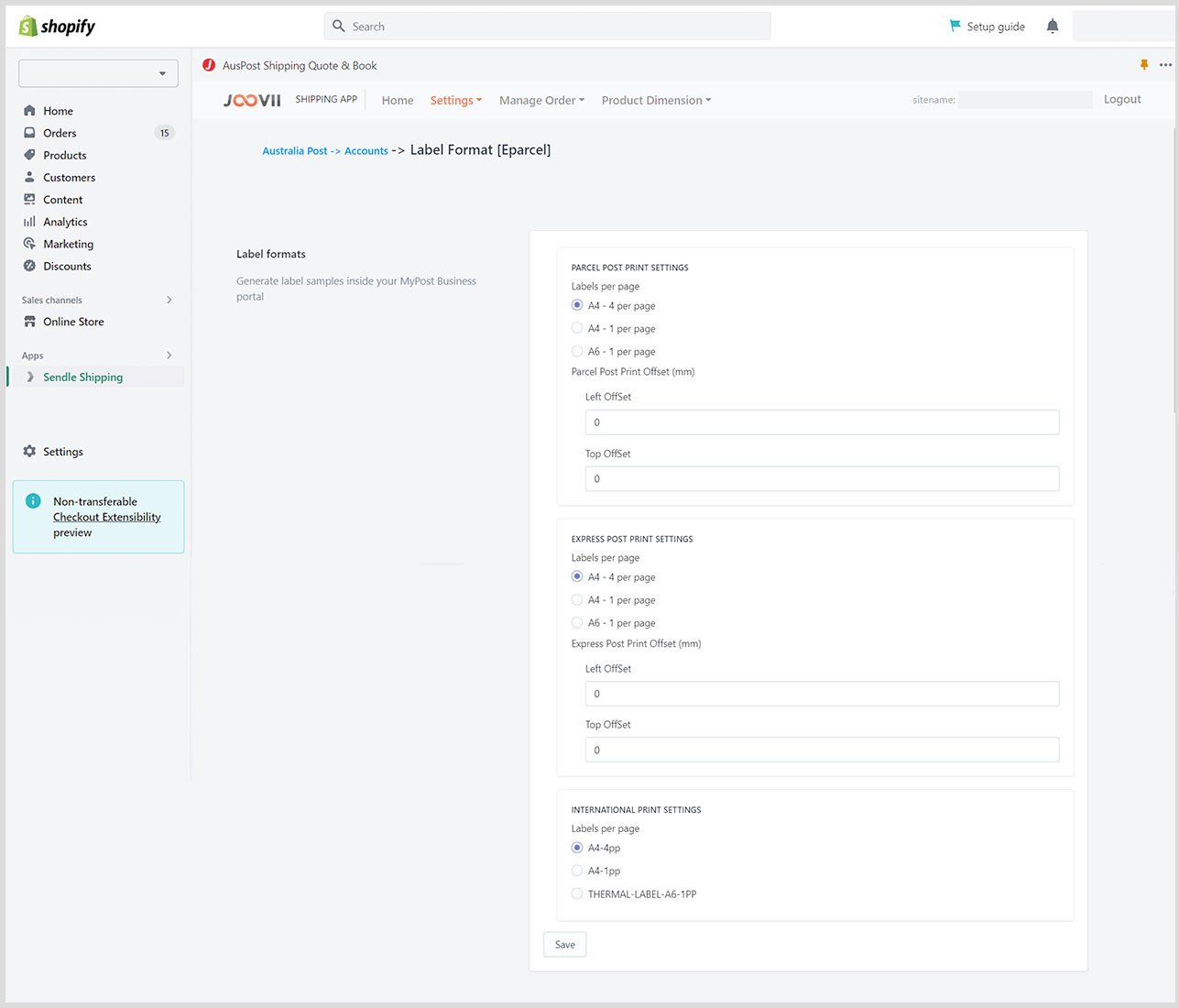Open Discounts via its percent icon
Viewport: 1179px width, 1008px height.
pyautogui.click(x=29, y=266)
